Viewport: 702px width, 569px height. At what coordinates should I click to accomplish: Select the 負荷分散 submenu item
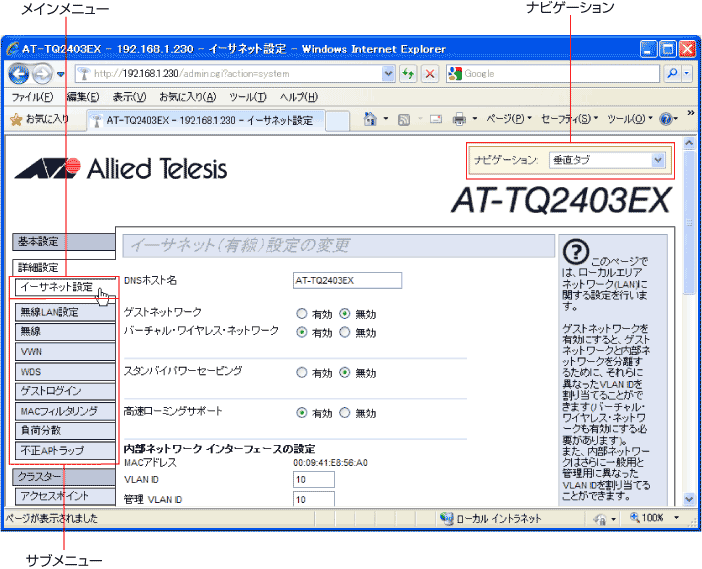pos(65,431)
